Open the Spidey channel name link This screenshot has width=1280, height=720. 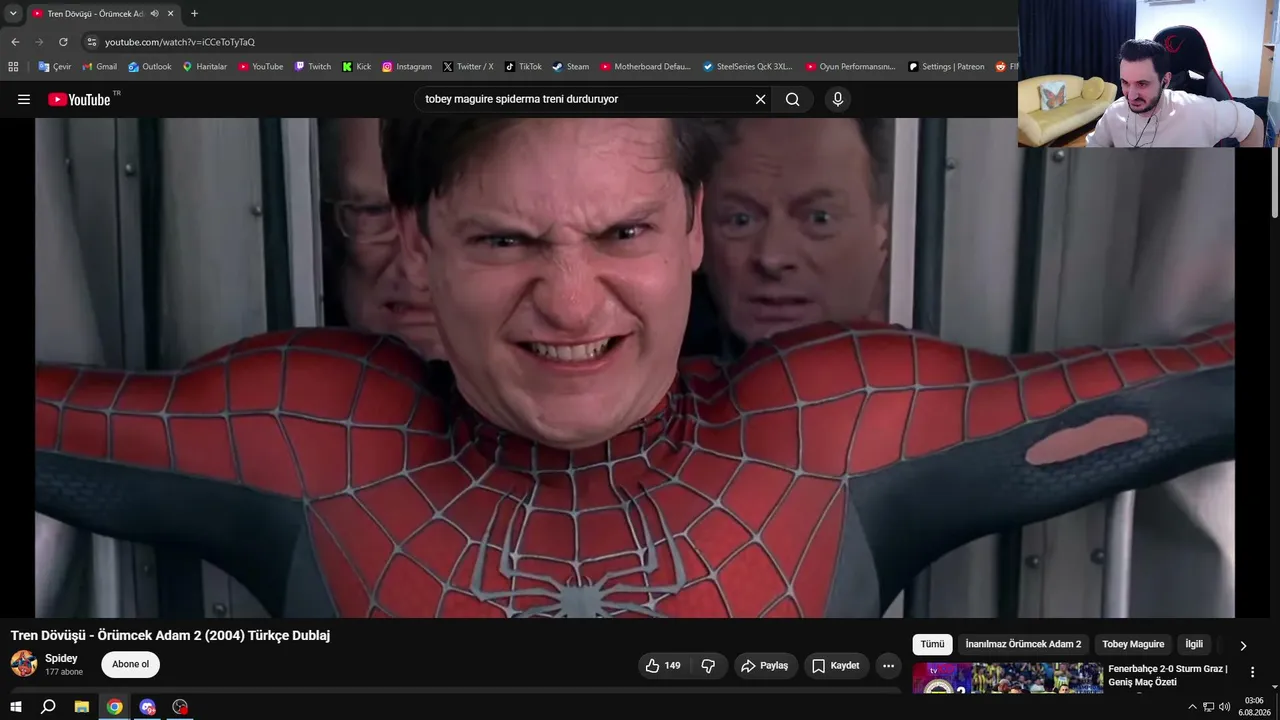pos(61,659)
